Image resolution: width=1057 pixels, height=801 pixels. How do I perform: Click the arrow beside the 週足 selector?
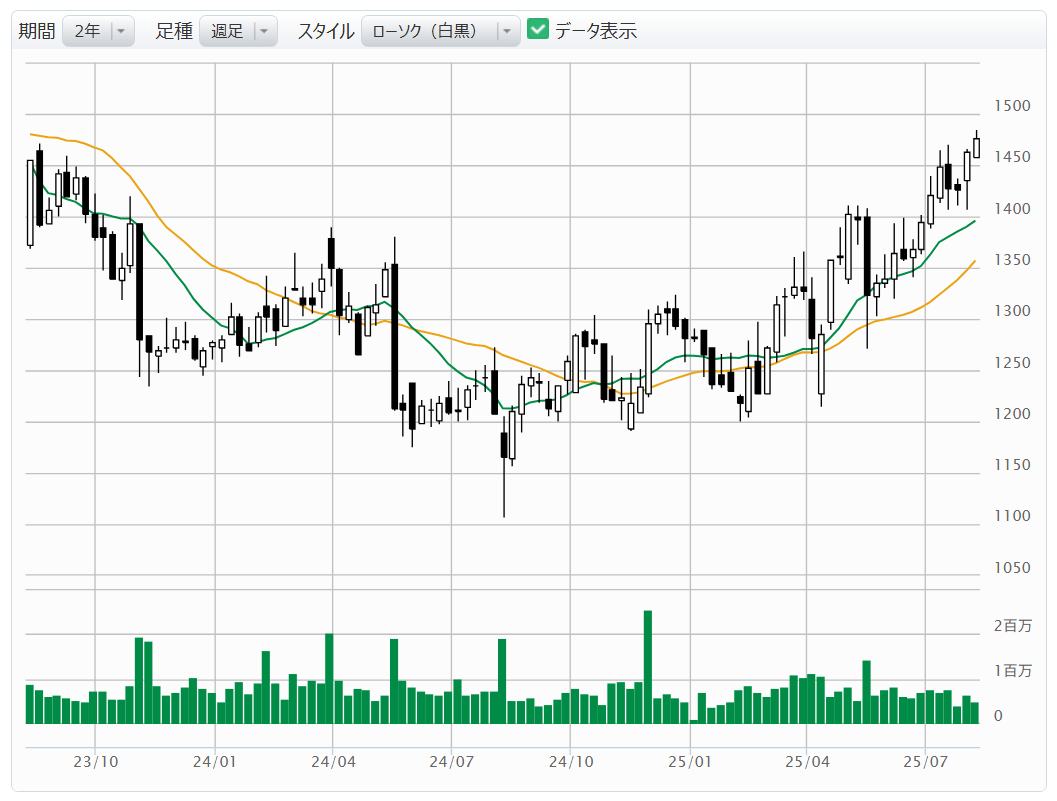click(x=264, y=31)
